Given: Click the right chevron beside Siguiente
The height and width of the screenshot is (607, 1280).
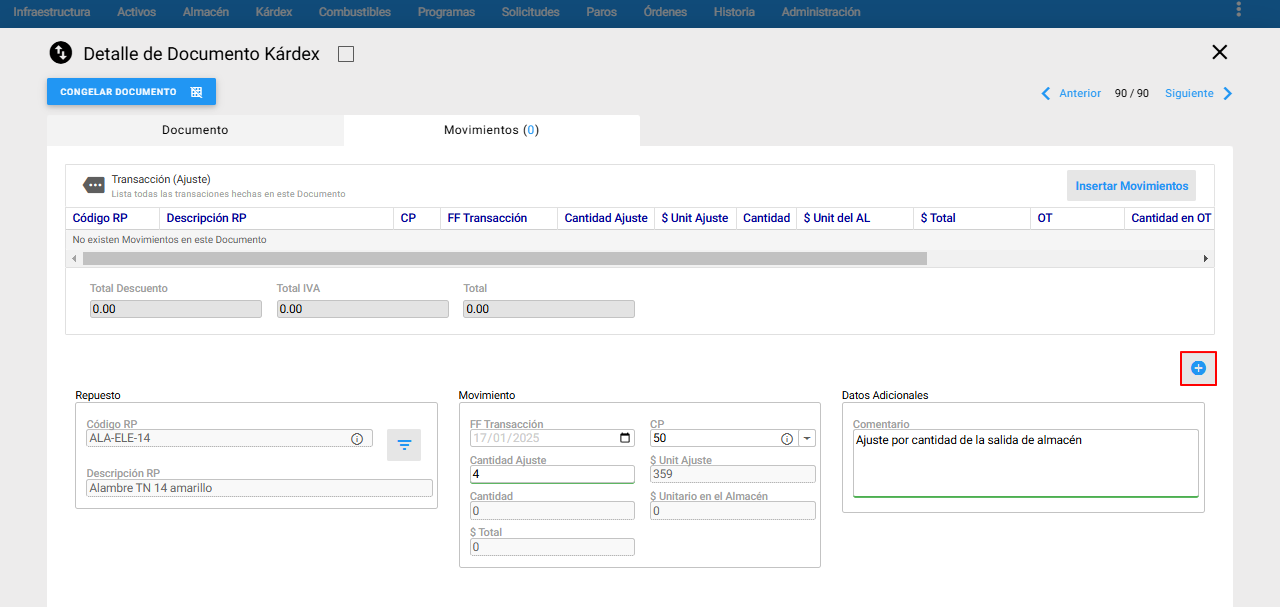Looking at the screenshot, I should pyautogui.click(x=1228, y=93).
